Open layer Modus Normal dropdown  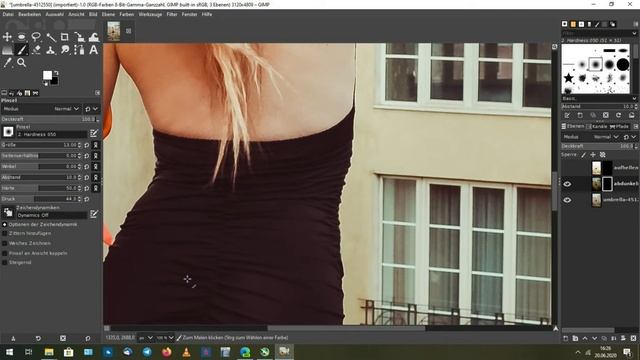click(x=591, y=137)
